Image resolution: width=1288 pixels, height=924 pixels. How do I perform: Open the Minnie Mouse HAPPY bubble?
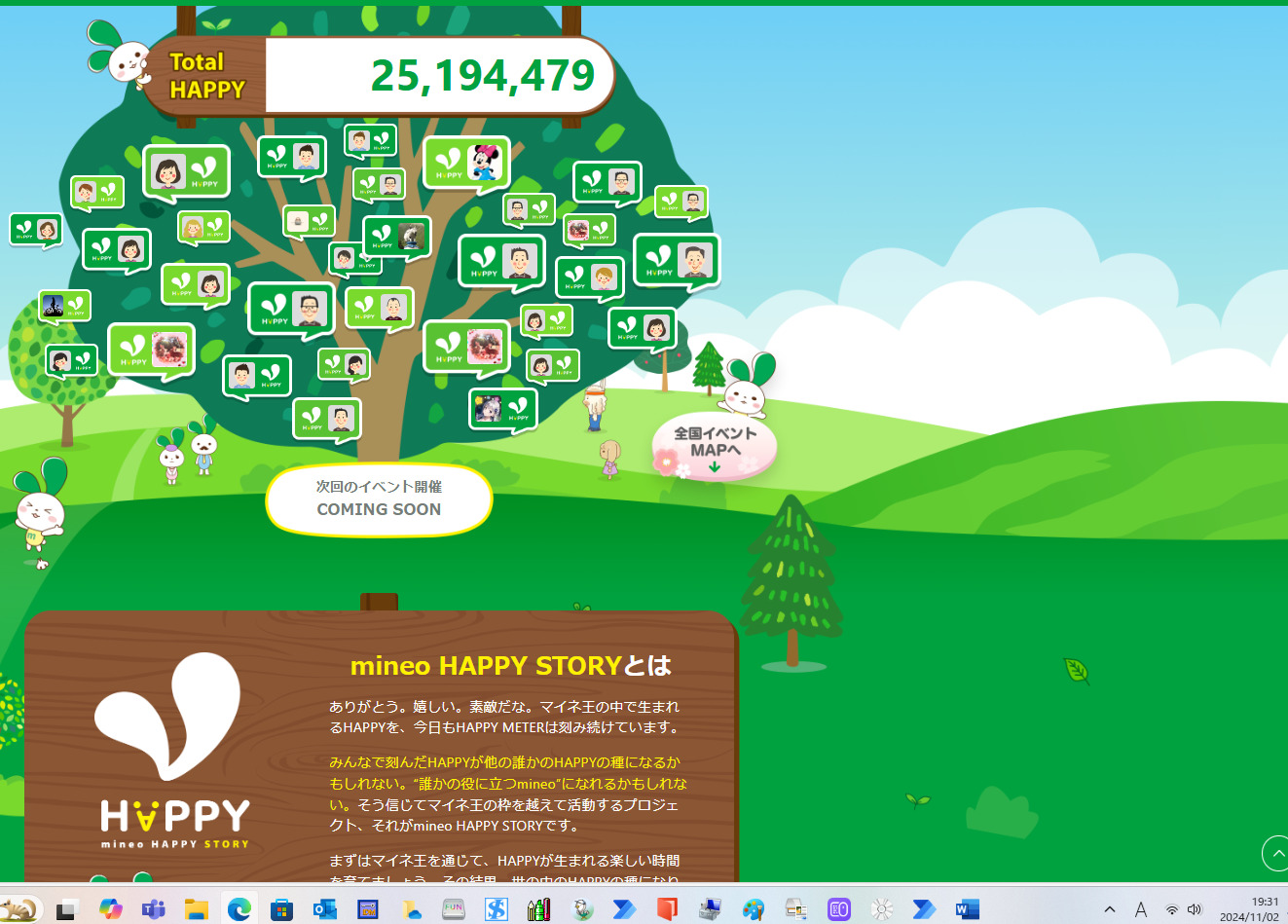(466, 163)
